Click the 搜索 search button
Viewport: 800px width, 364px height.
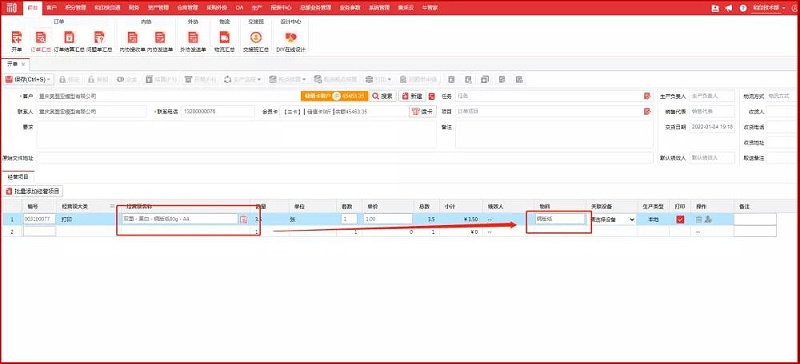(x=383, y=96)
